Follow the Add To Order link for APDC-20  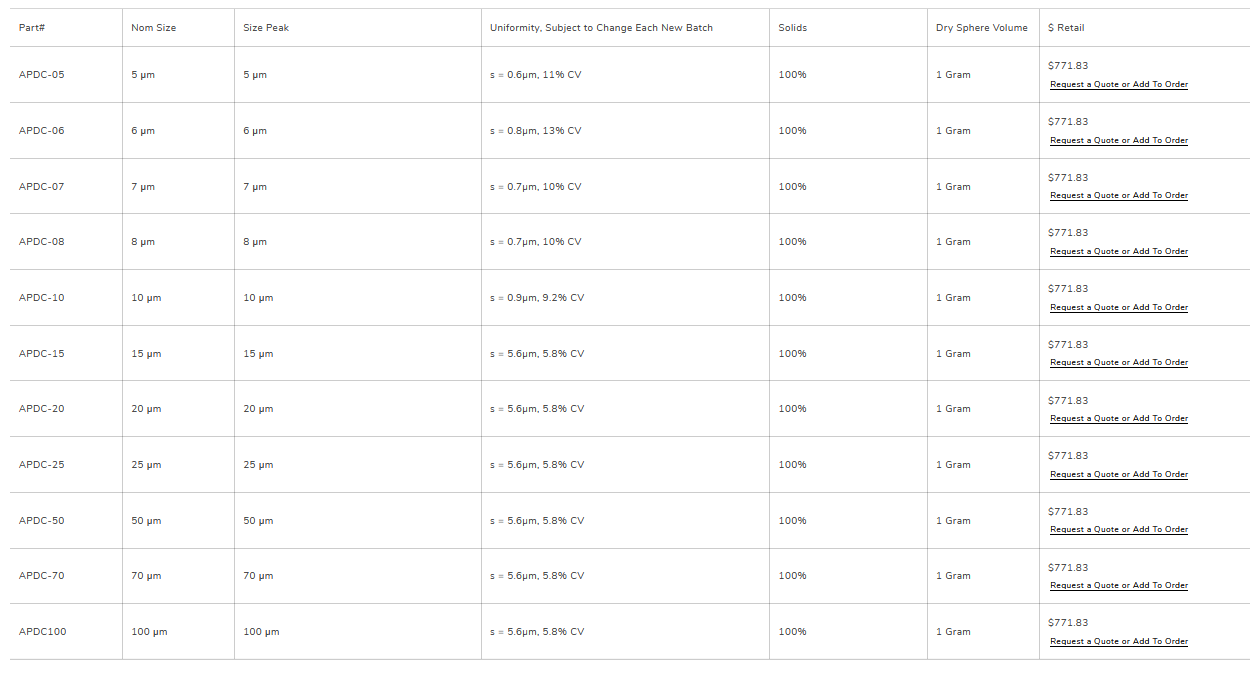pyautogui.click(x=1118, y=419)
